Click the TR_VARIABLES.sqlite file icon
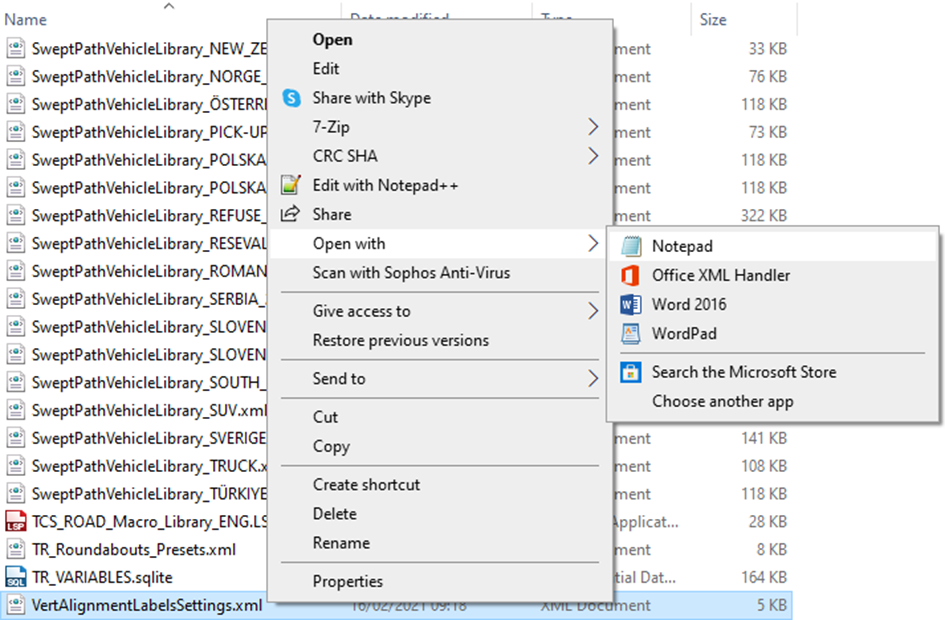Viewport: 945px width, 620px height. pos(16,577)
